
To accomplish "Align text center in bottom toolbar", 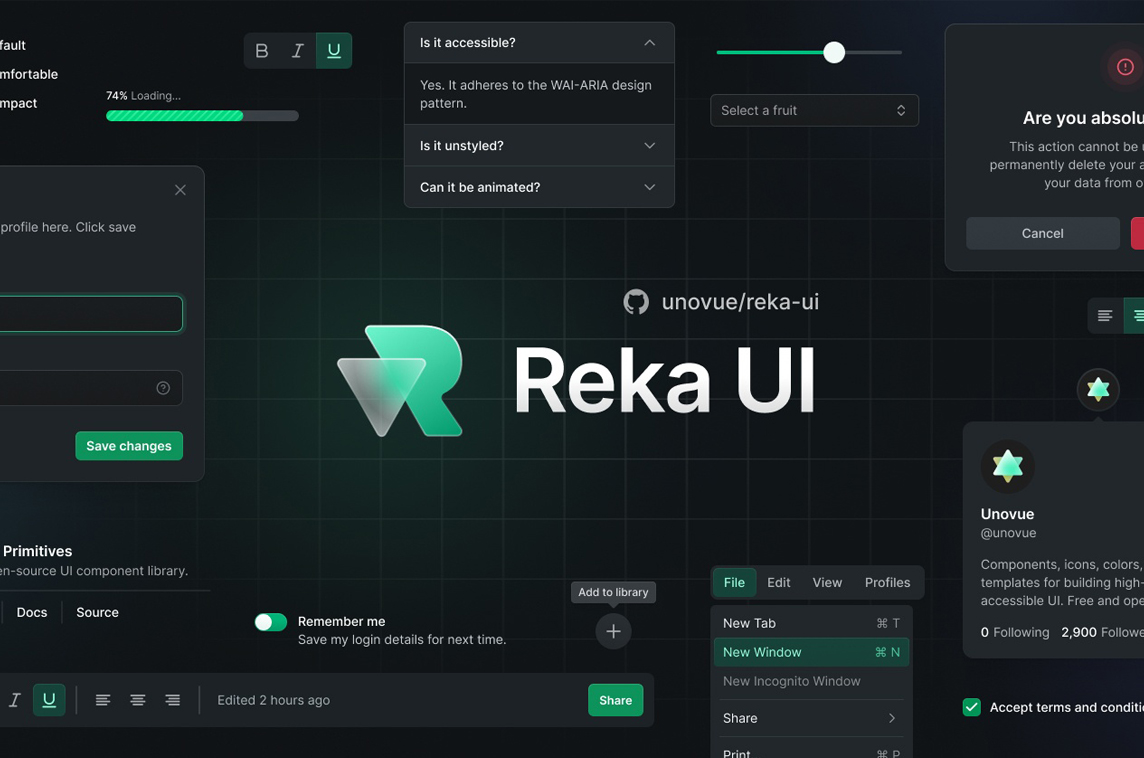I will 138,700.
